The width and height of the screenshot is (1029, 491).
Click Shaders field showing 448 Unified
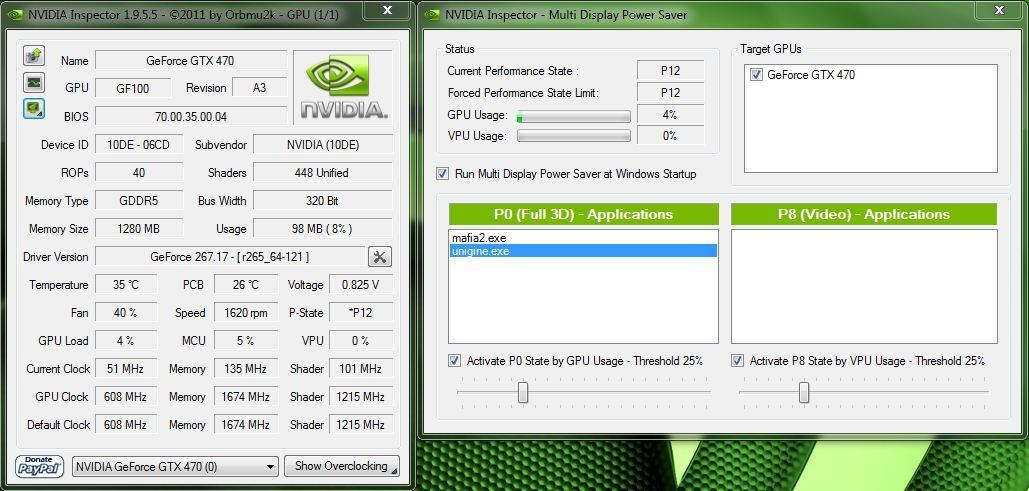point(323,173)
